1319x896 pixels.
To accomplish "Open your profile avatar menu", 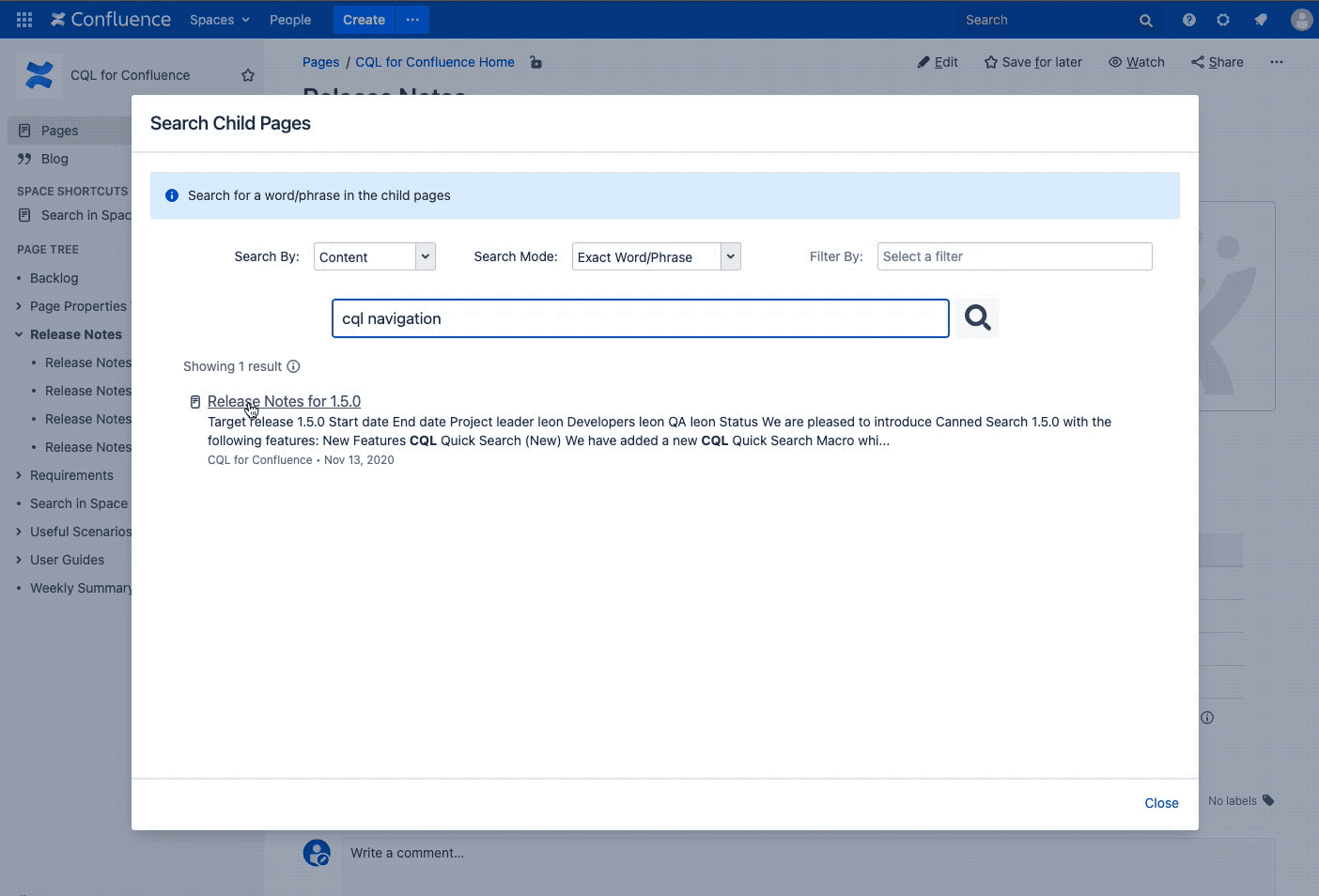I will 1301,19.
